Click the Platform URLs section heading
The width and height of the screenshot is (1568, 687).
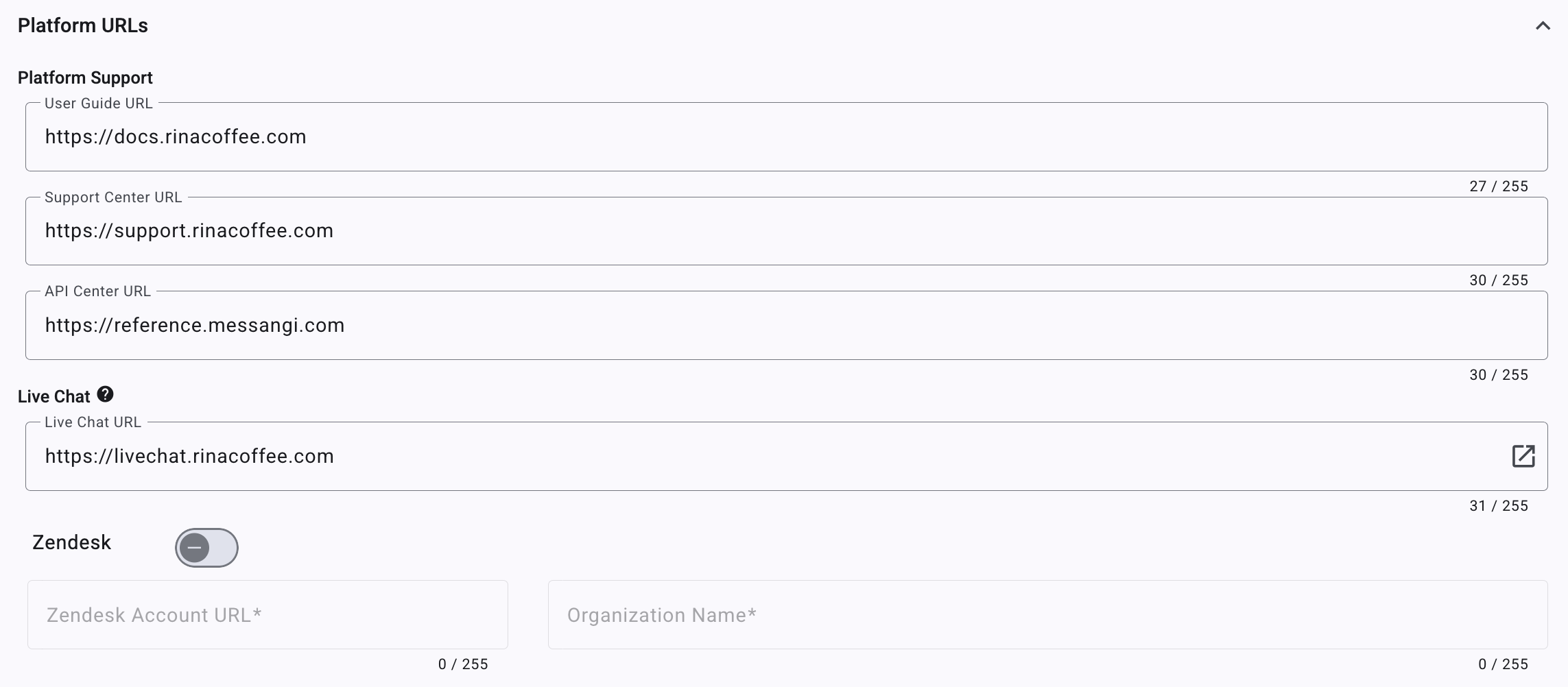point(83,26)
